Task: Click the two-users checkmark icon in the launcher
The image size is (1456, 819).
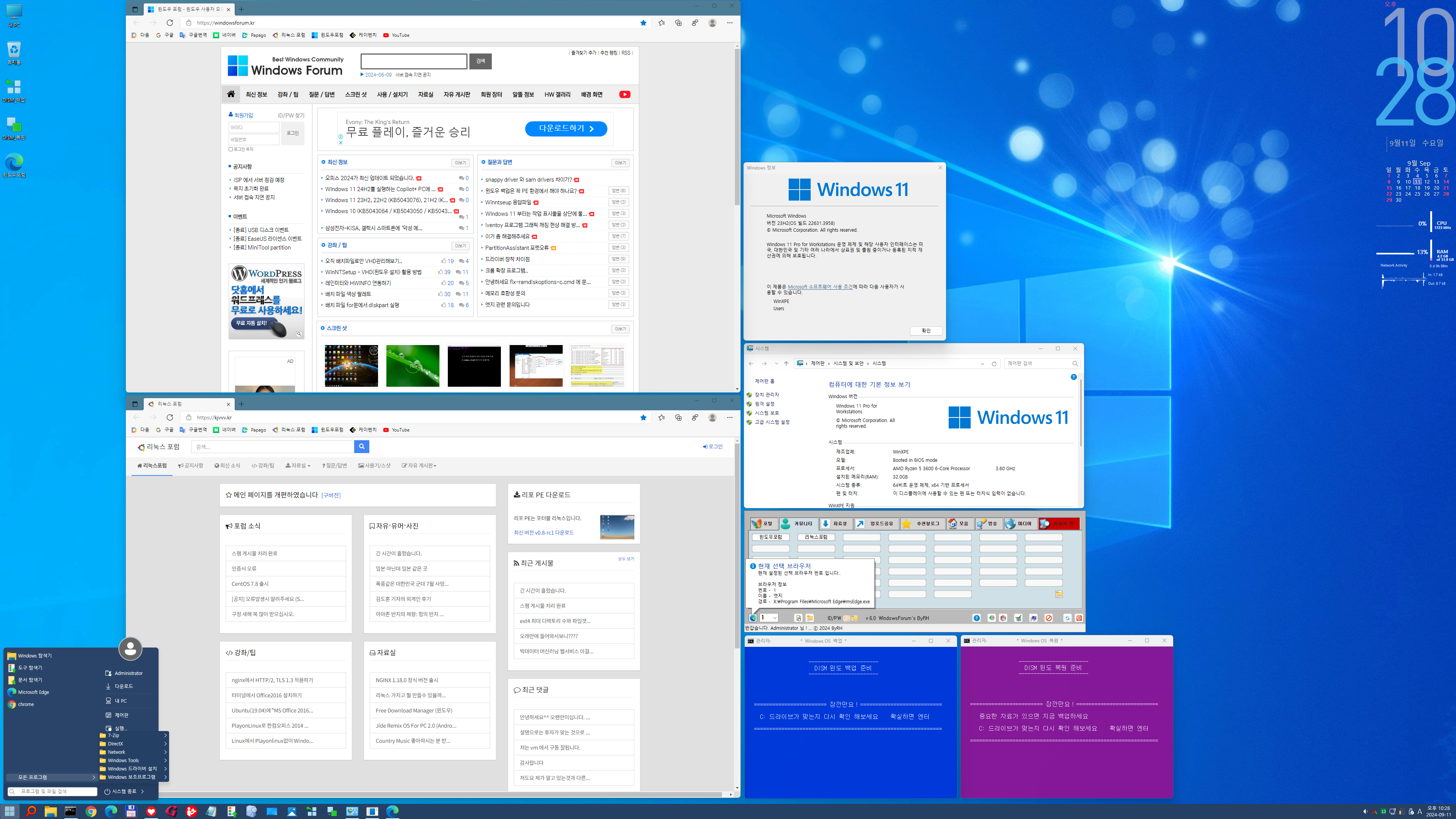Action: tap(1018, 618)
